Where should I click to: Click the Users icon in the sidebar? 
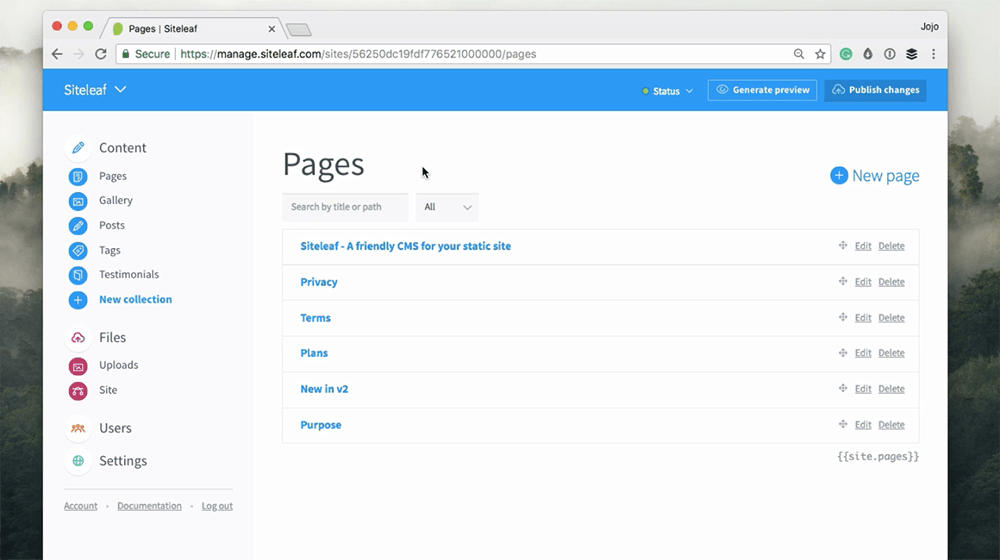coord(78,429)
